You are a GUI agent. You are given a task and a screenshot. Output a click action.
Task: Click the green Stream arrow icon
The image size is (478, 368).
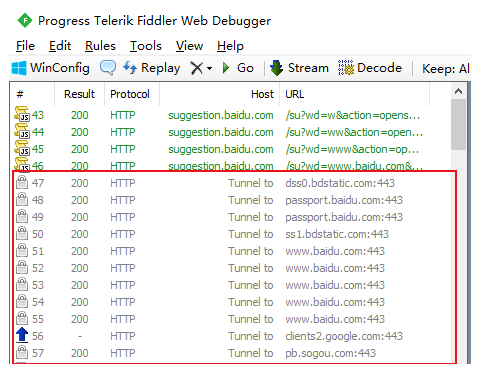(276, 68)
